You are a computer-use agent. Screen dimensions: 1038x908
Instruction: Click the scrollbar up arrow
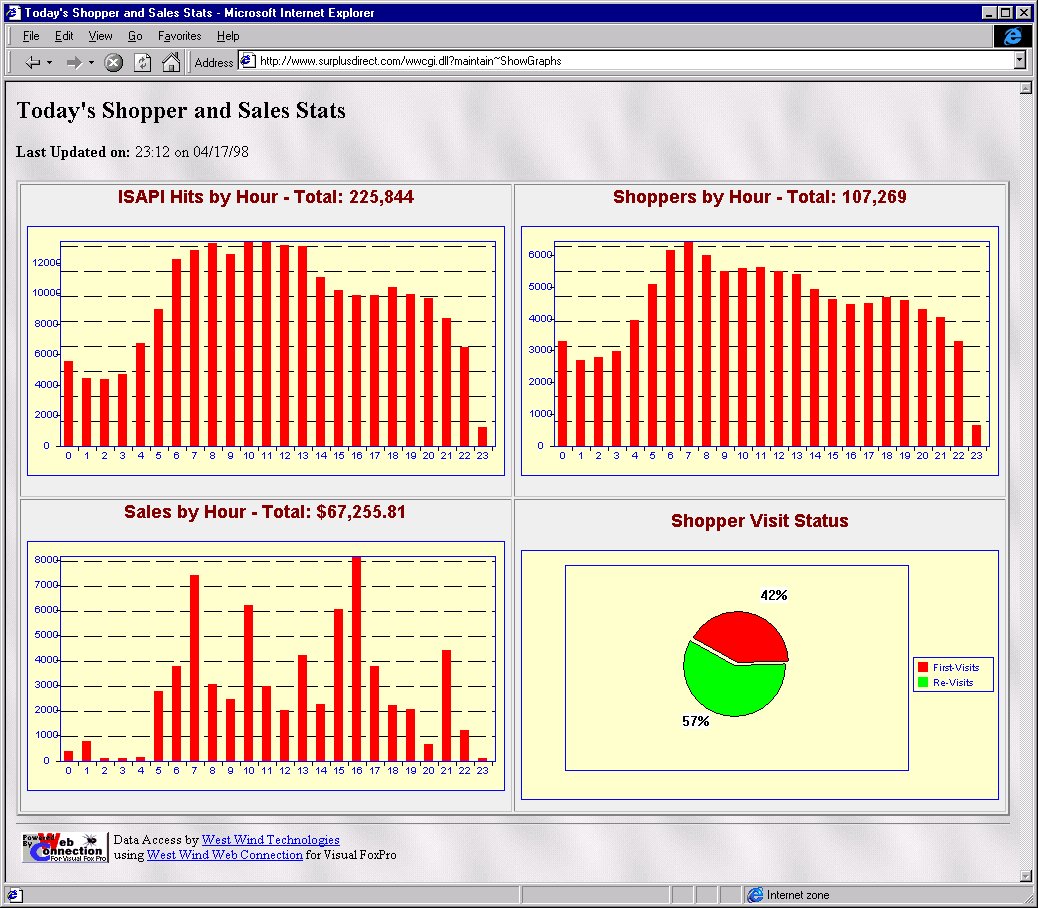(x=1025, y=88)
